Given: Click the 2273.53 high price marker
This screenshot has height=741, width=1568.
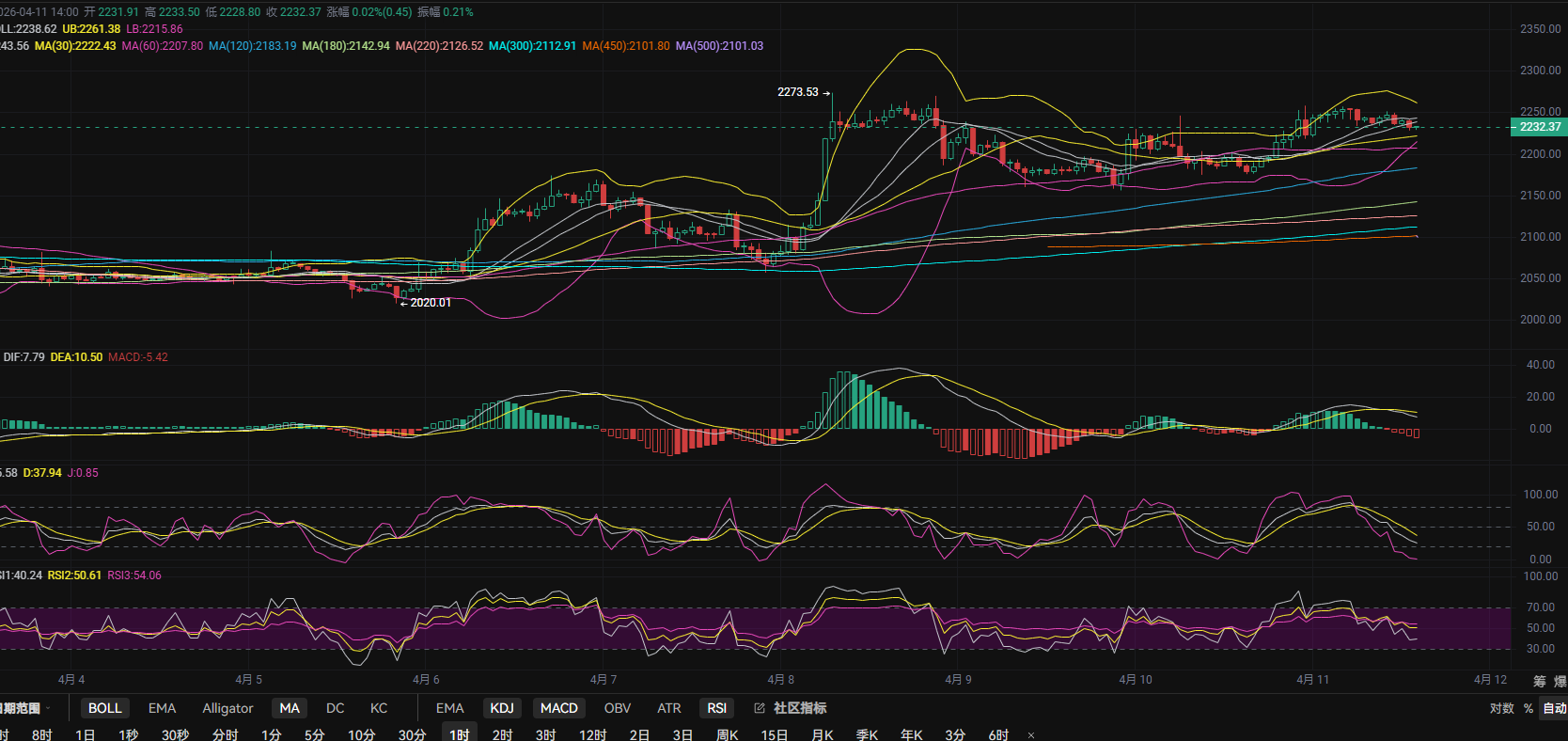Looking at the screenshot, I should pos(798,92).
